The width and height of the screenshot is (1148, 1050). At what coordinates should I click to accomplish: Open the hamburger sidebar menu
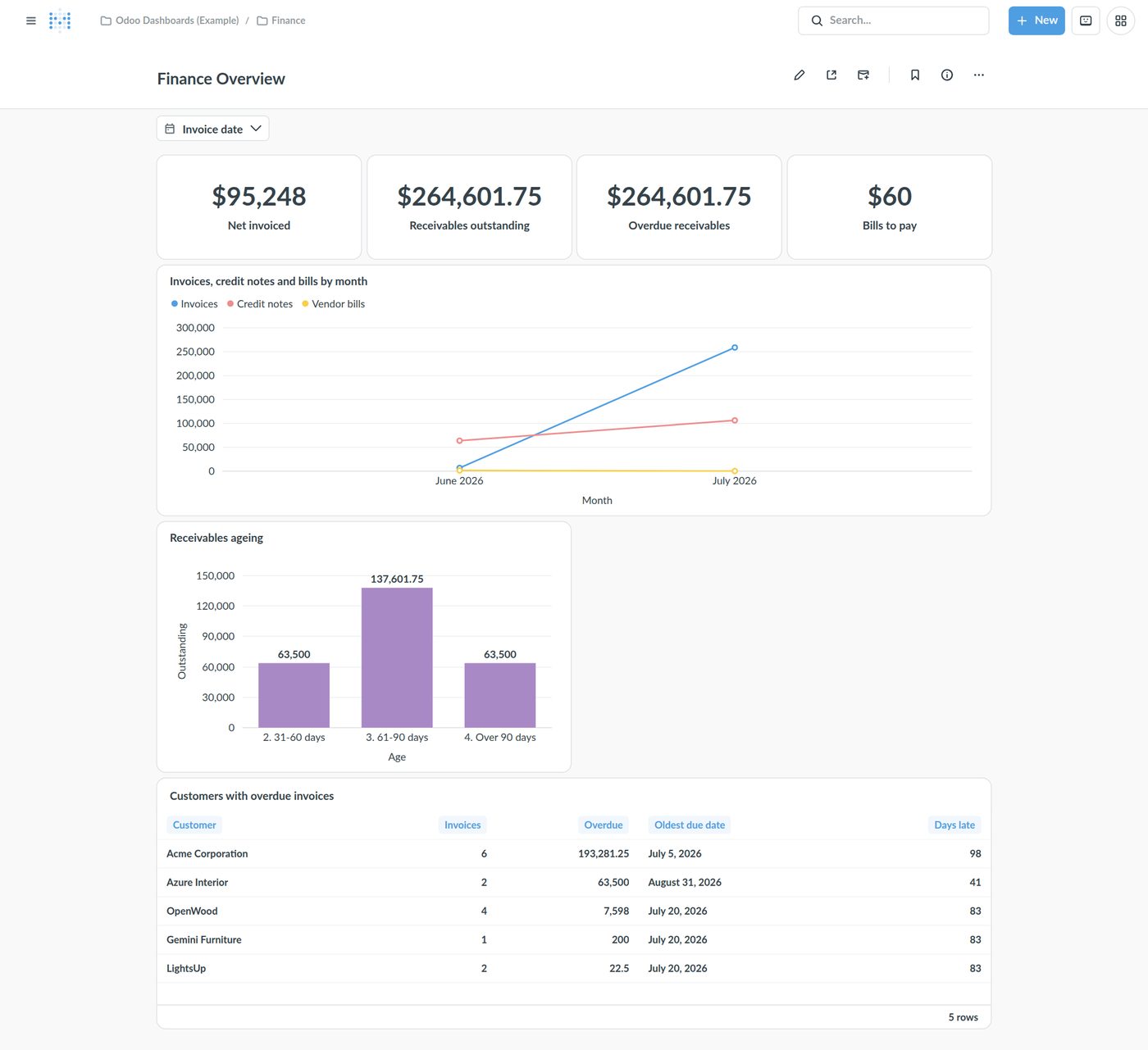[x=31, y=20]
